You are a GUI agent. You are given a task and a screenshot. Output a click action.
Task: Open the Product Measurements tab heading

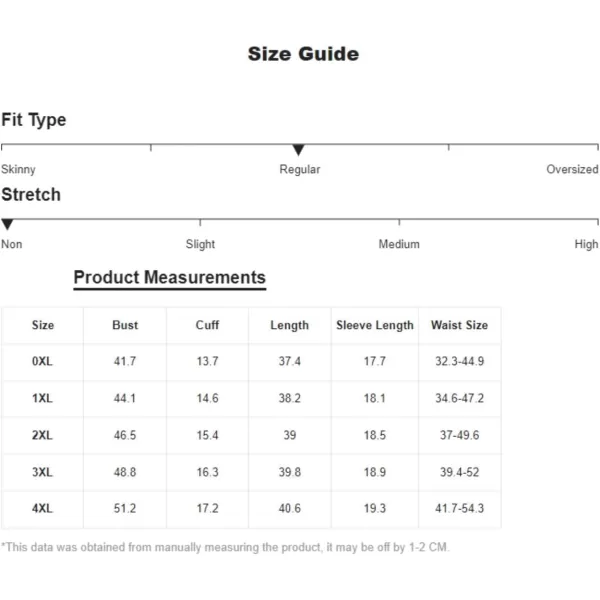(170, 277)
